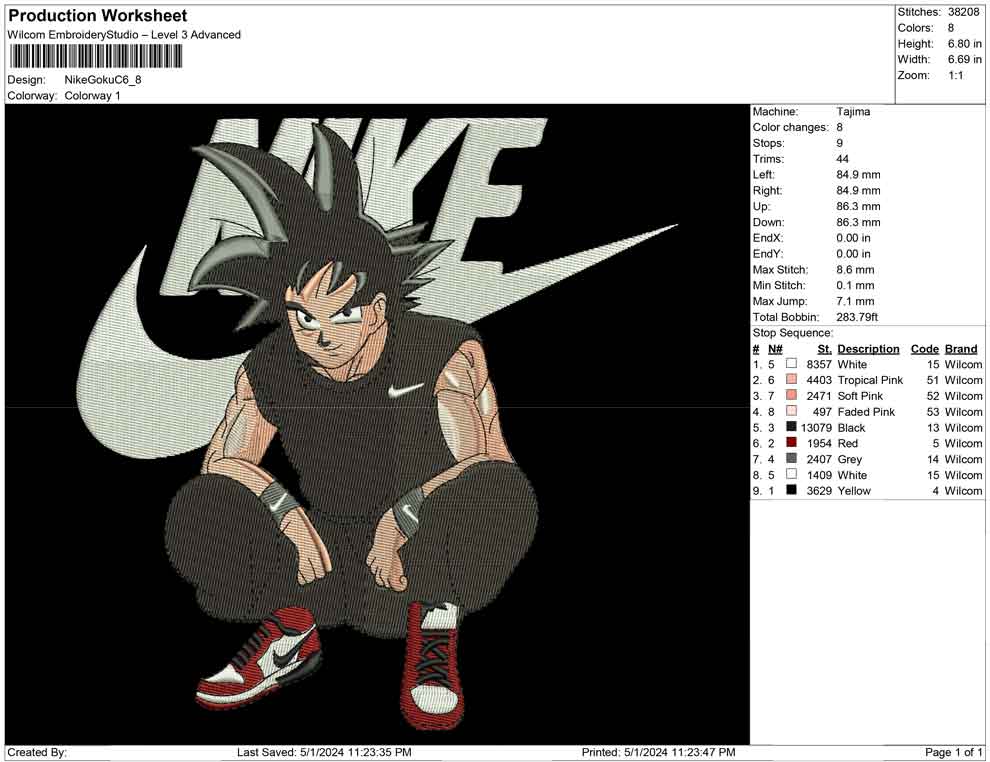
Task: Click the Left value '84.9 mm'
Action: tap(858, 174)
